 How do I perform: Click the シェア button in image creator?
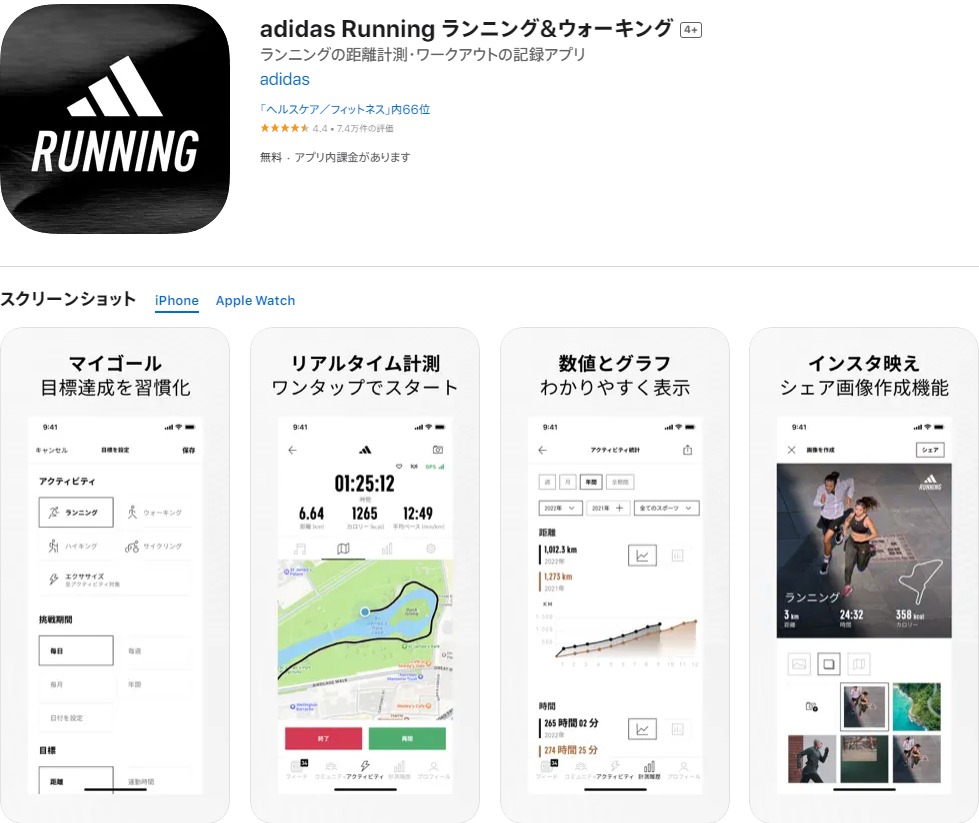click(930, 450)
